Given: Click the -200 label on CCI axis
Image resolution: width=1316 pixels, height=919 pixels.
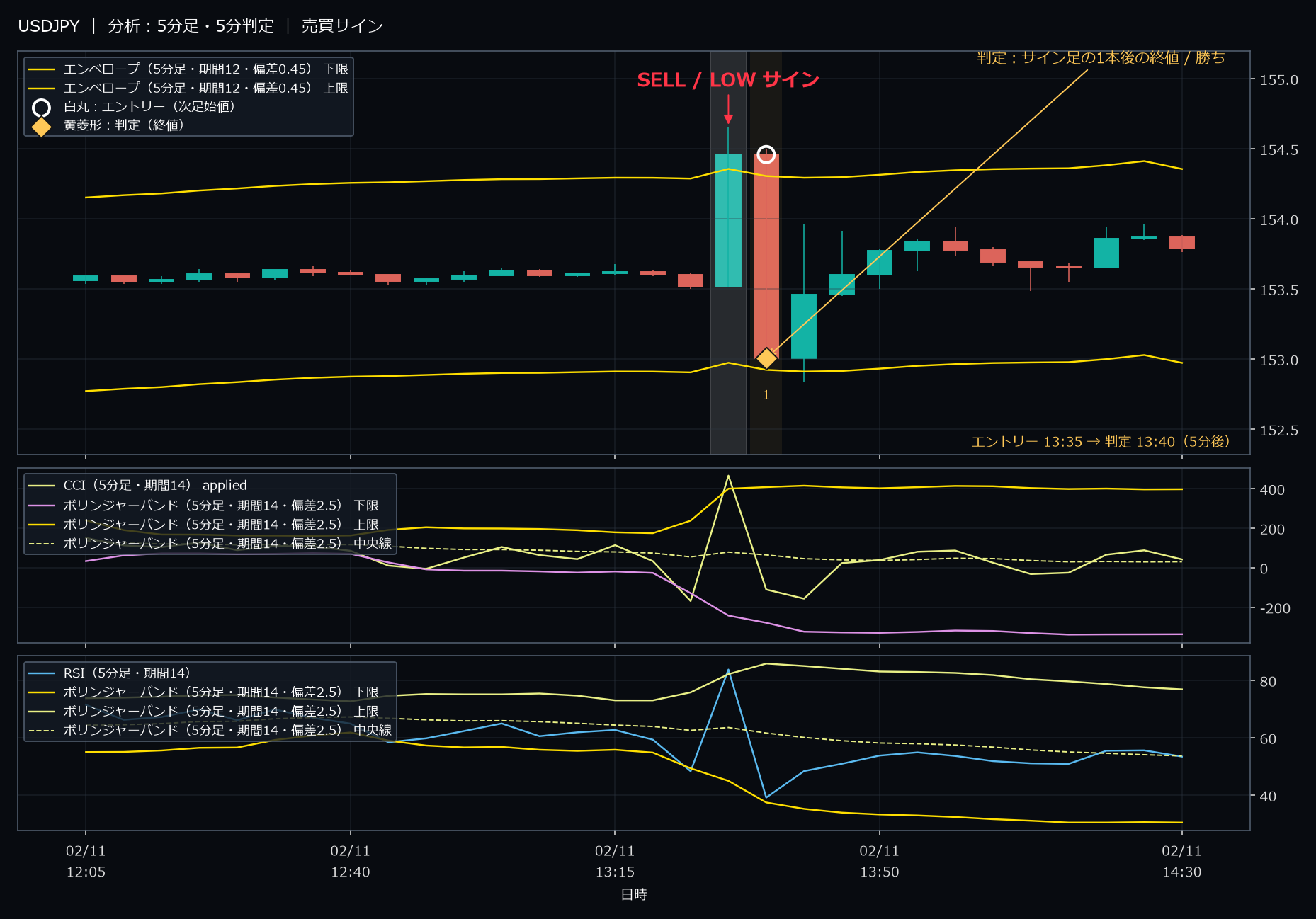Looking at the screenshot, I should click(x=1275, y=608).
